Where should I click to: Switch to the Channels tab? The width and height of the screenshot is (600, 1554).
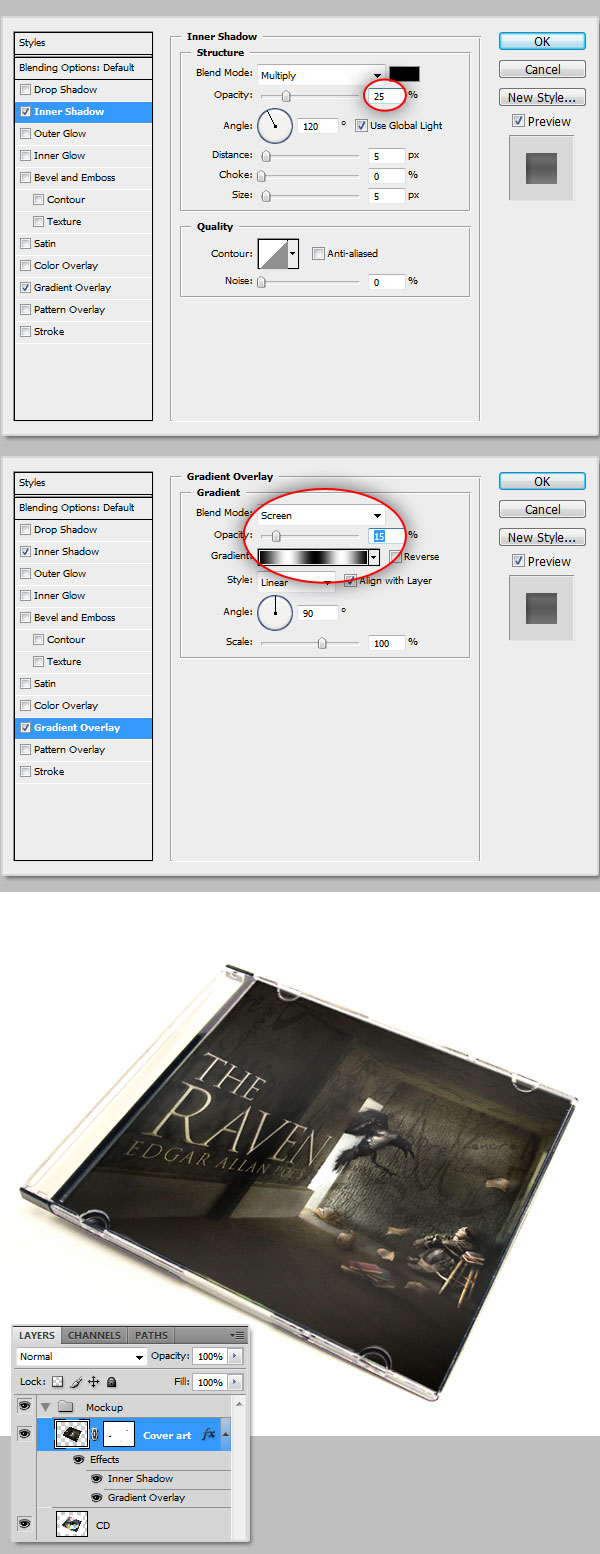coord(94,1335)
